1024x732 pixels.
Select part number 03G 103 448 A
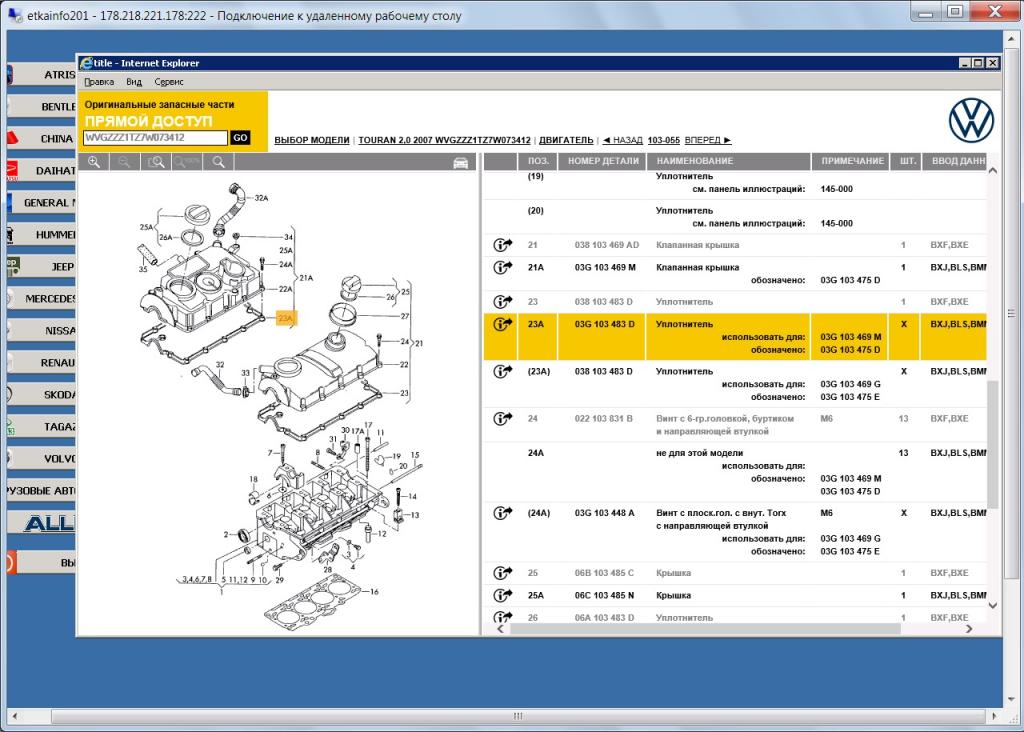[604, 513]
